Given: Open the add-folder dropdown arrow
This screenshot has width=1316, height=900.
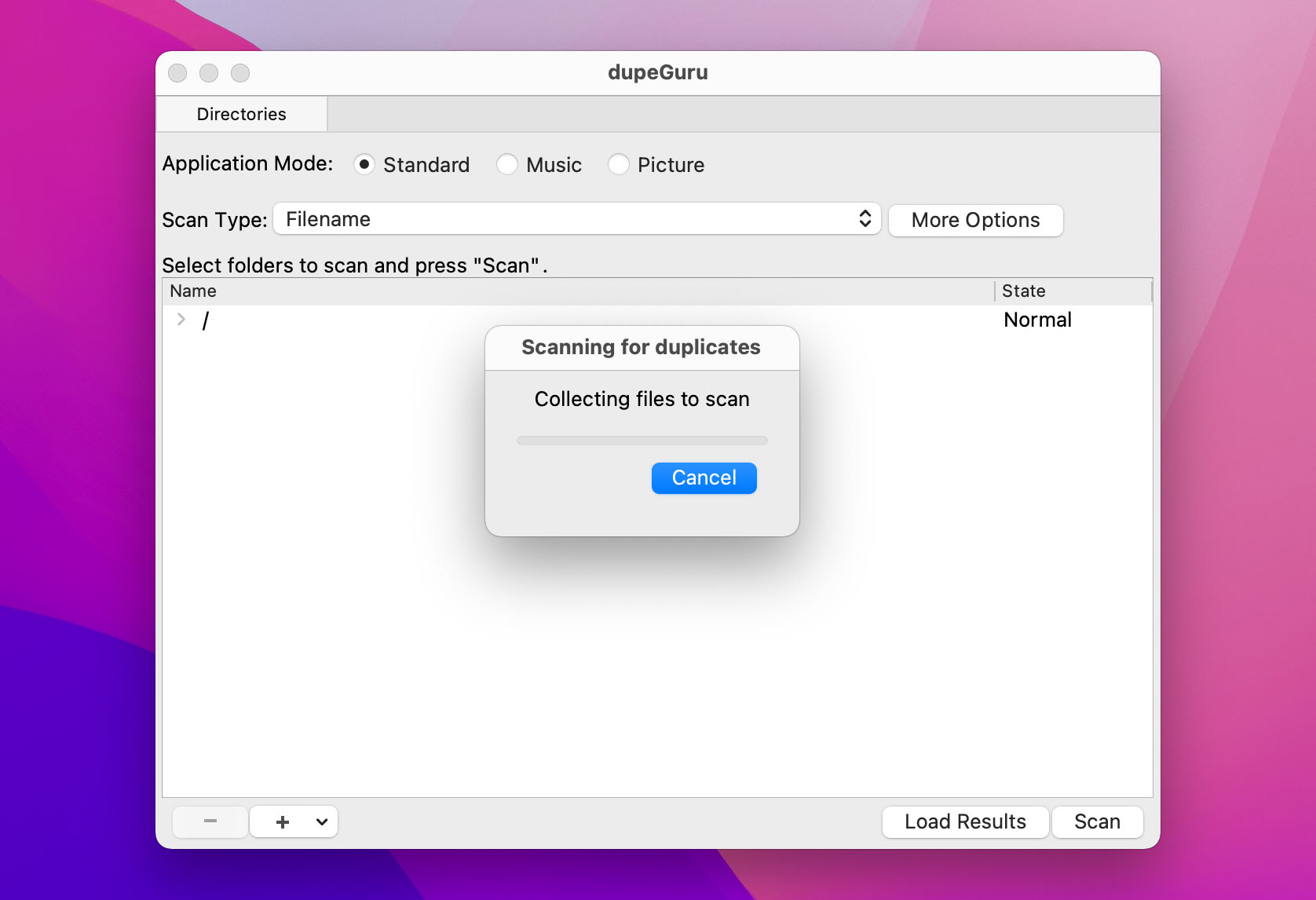Looking at the screenshot, I should (x=322, y=821).
